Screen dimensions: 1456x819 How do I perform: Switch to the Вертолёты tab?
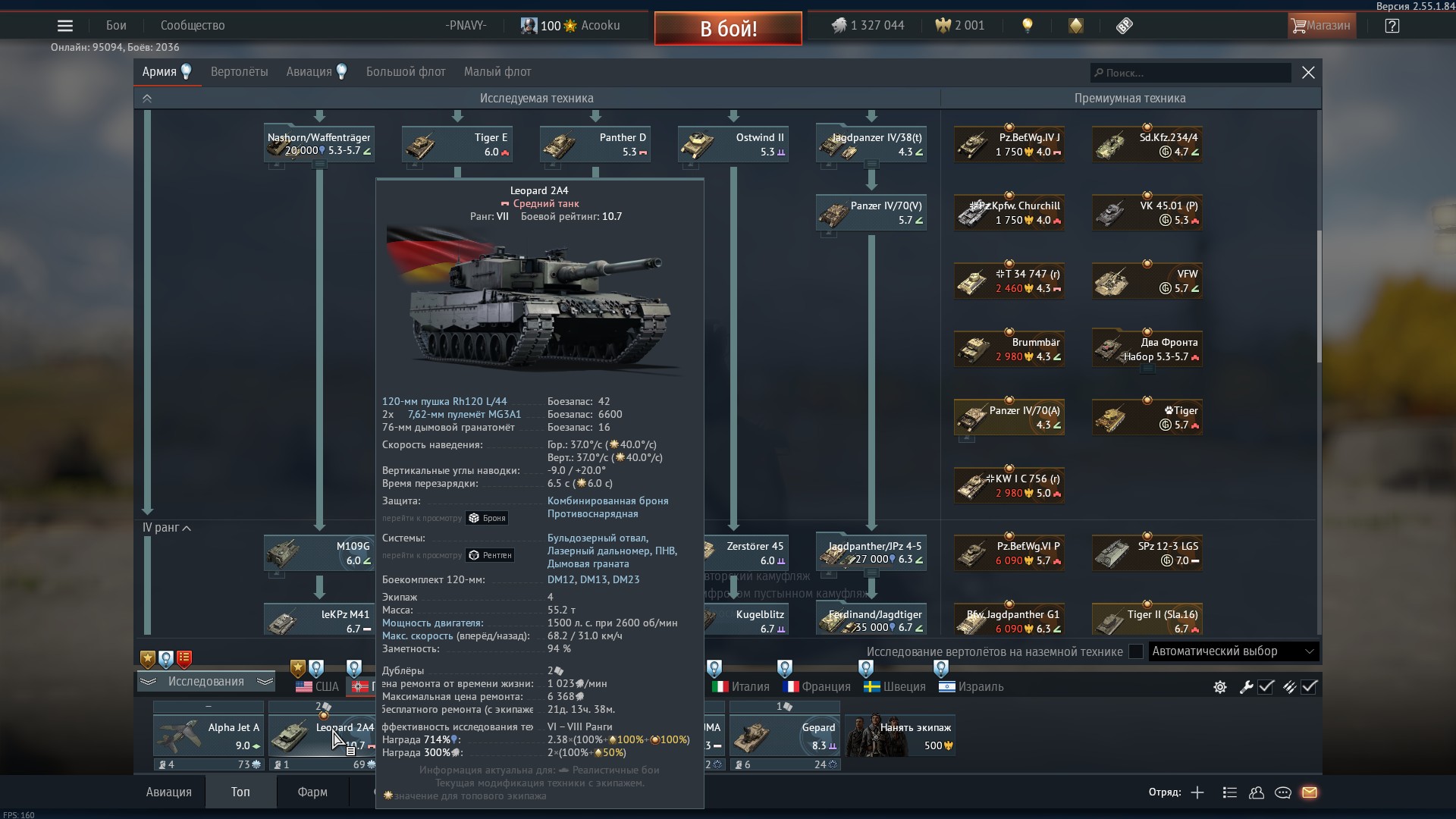pyautogui.click(x=239, y=72)
